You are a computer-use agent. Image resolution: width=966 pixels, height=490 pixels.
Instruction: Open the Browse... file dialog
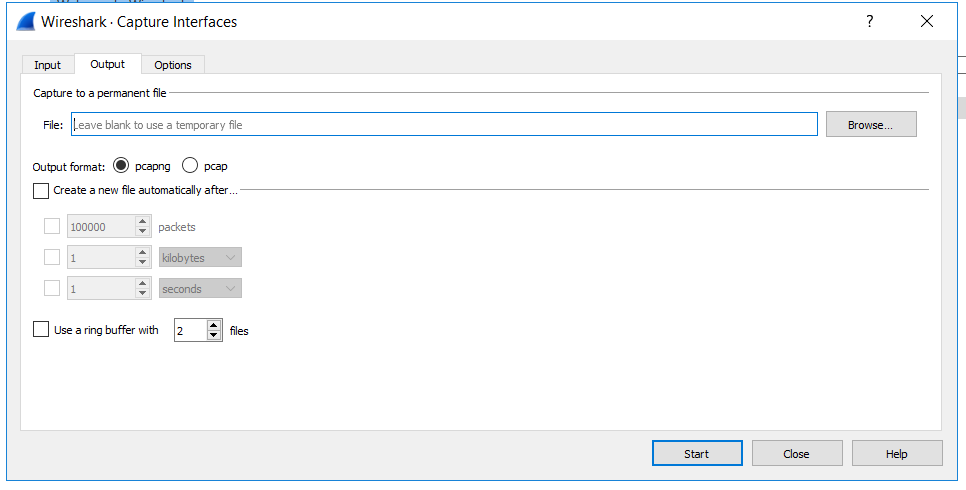pyautogui.click(x=871, y=125)
